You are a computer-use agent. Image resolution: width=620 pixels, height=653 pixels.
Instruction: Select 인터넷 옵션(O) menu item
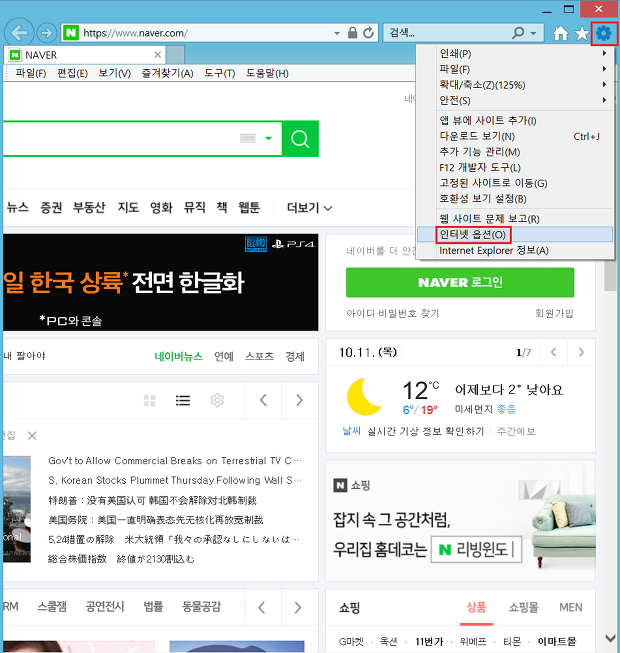(515, 234)
